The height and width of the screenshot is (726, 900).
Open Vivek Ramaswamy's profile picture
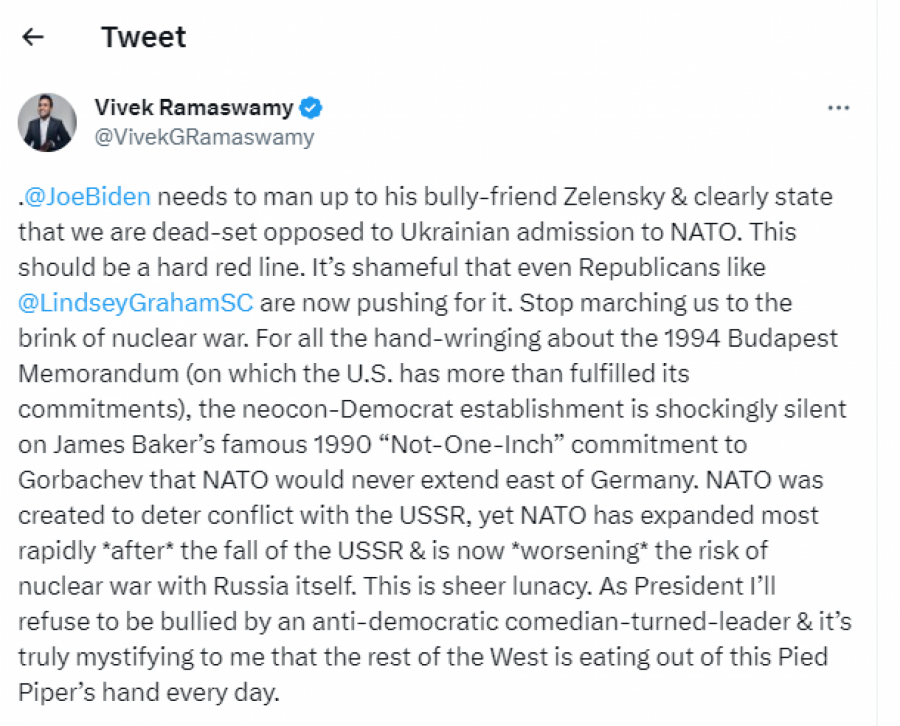[47, 122]
